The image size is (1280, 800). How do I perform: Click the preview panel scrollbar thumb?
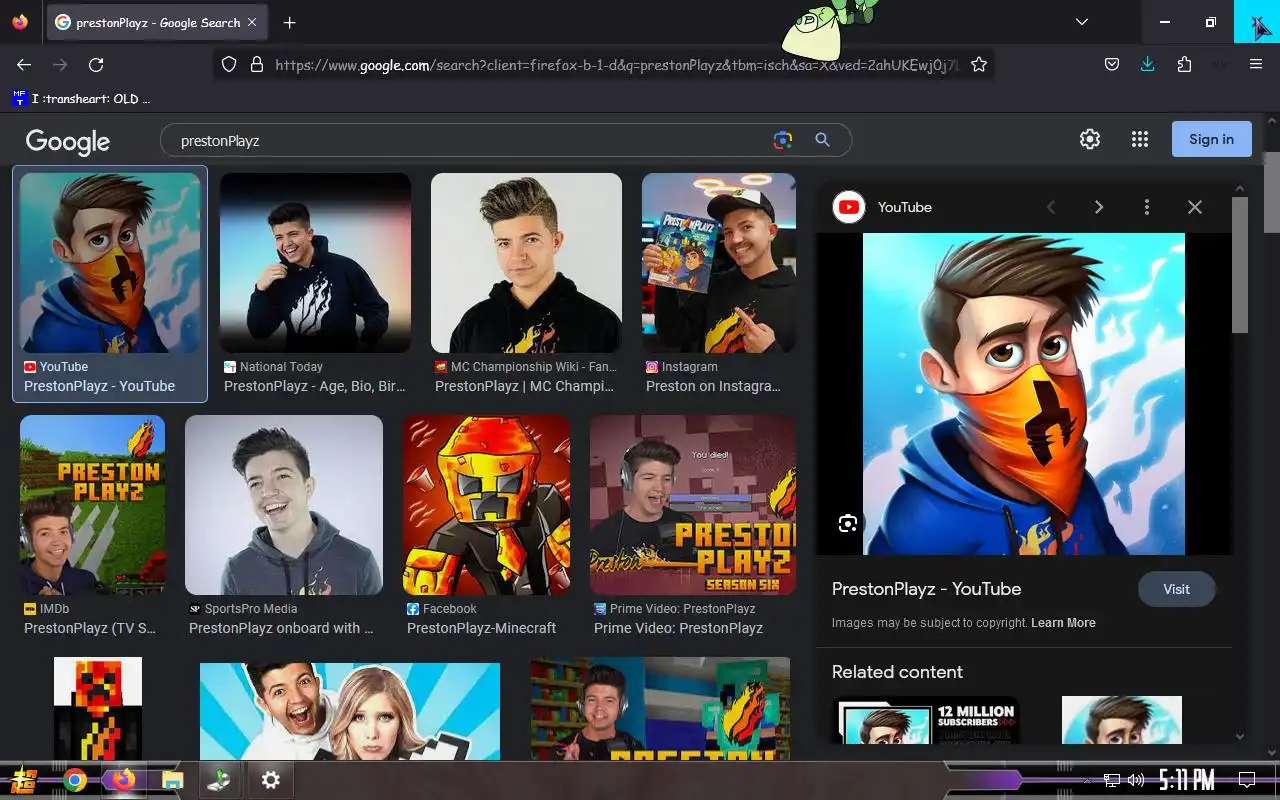tap(1240, 265)
